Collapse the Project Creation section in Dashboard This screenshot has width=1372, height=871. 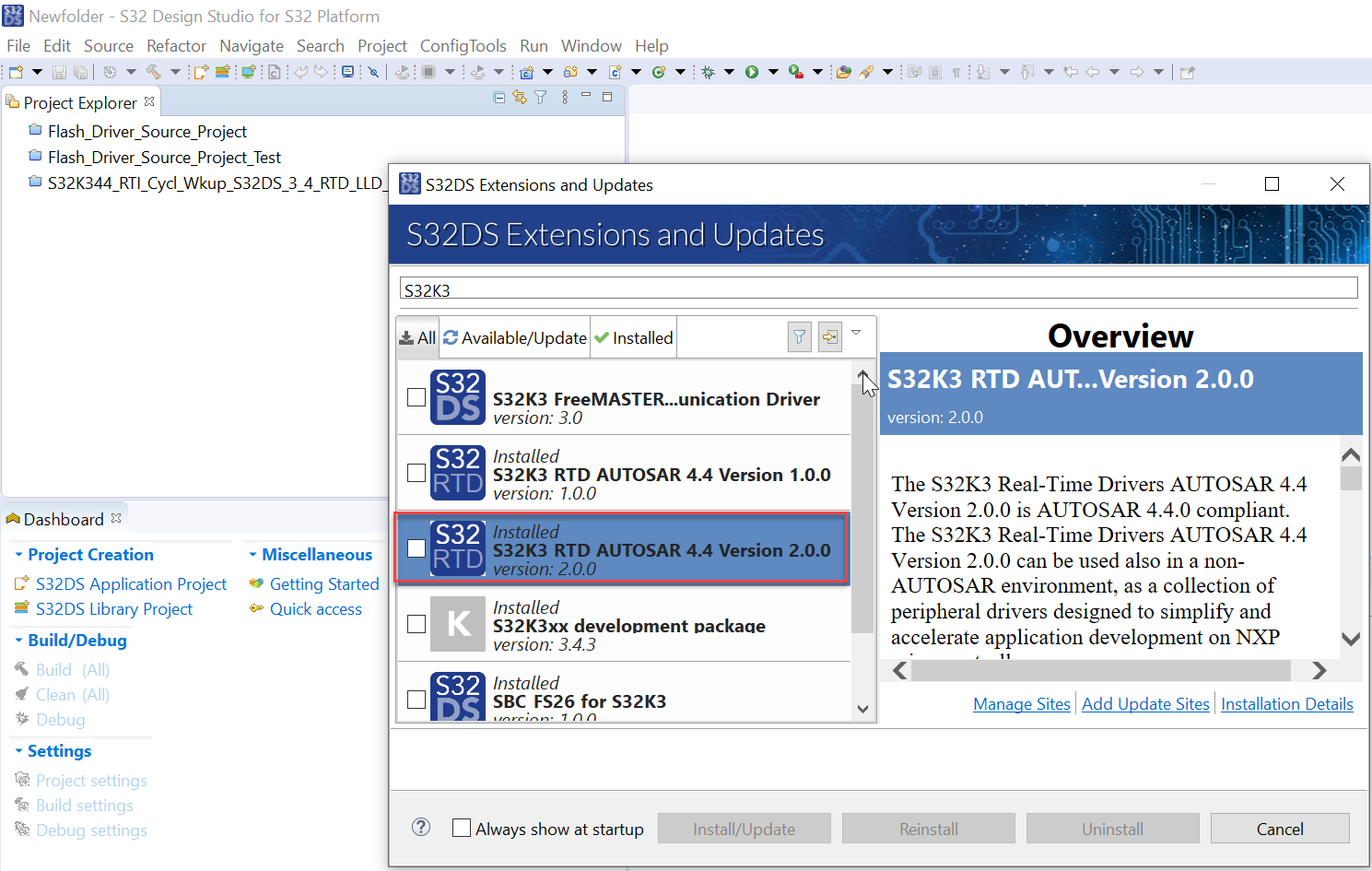click(x=20, y=554)
